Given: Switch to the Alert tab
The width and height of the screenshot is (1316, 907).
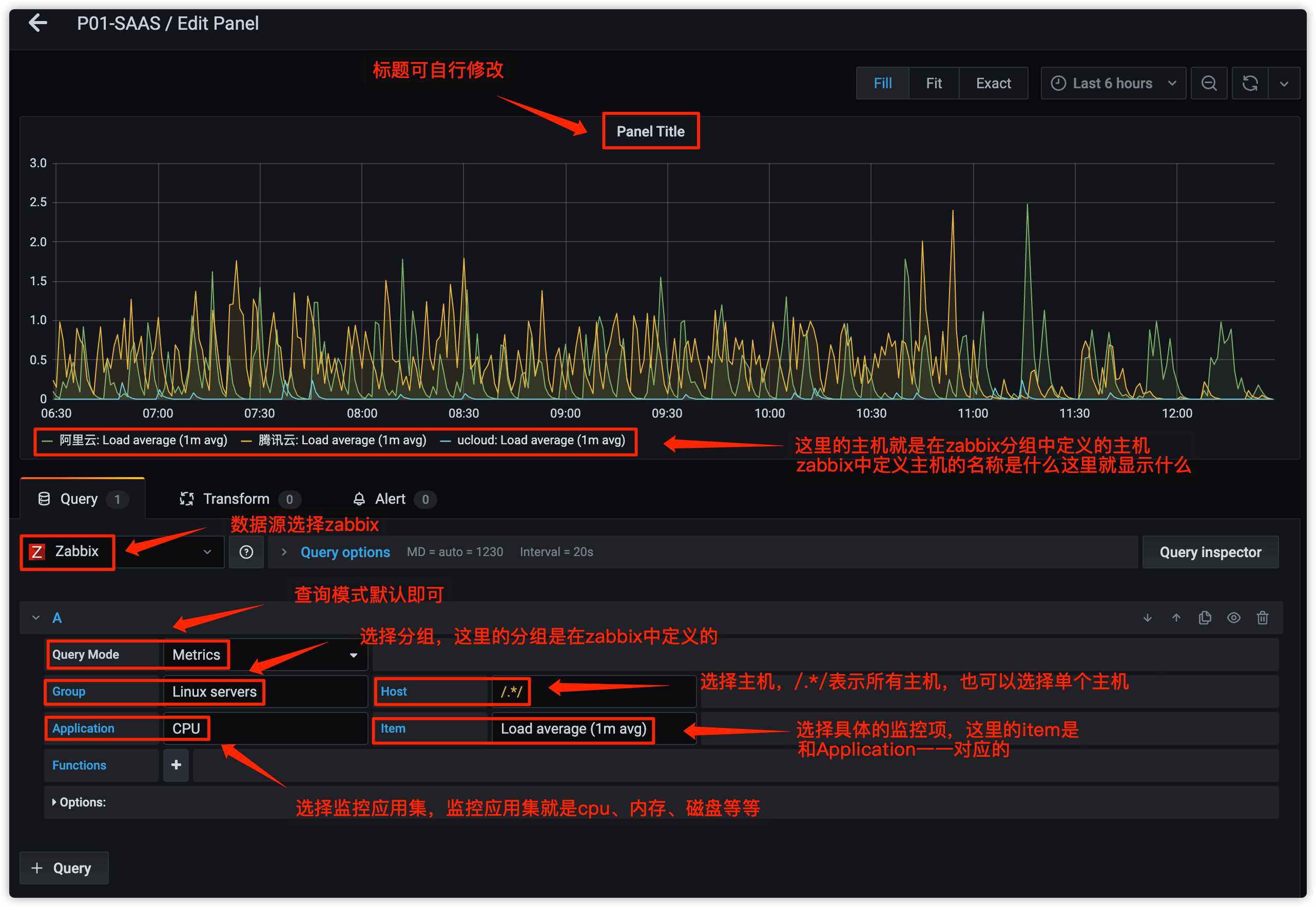Looking at the screenshot, I should [x=390, y=499].
